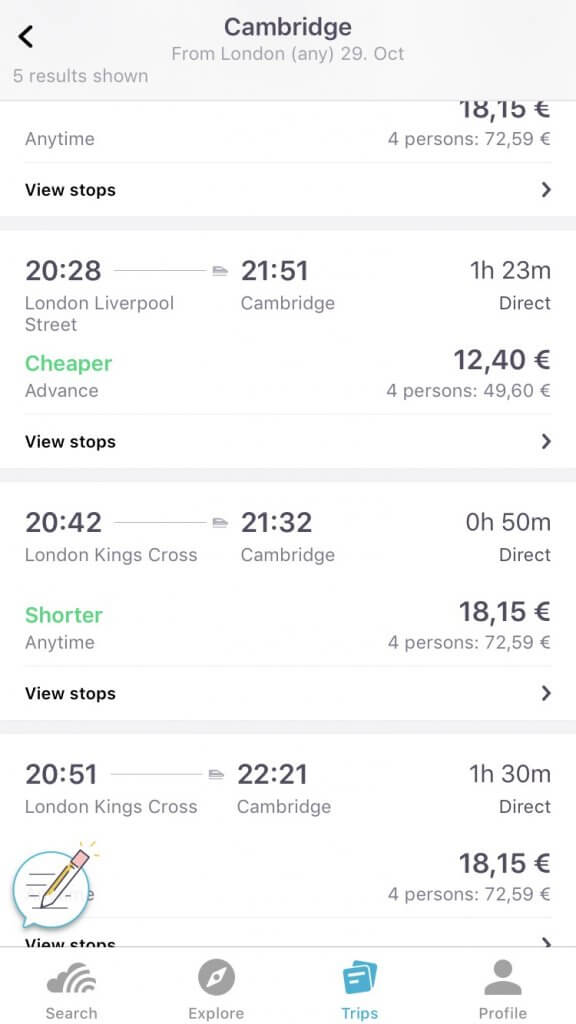View stops for the Shorter 20:42 journey
576x1024 pixels.
click(70, 693)
